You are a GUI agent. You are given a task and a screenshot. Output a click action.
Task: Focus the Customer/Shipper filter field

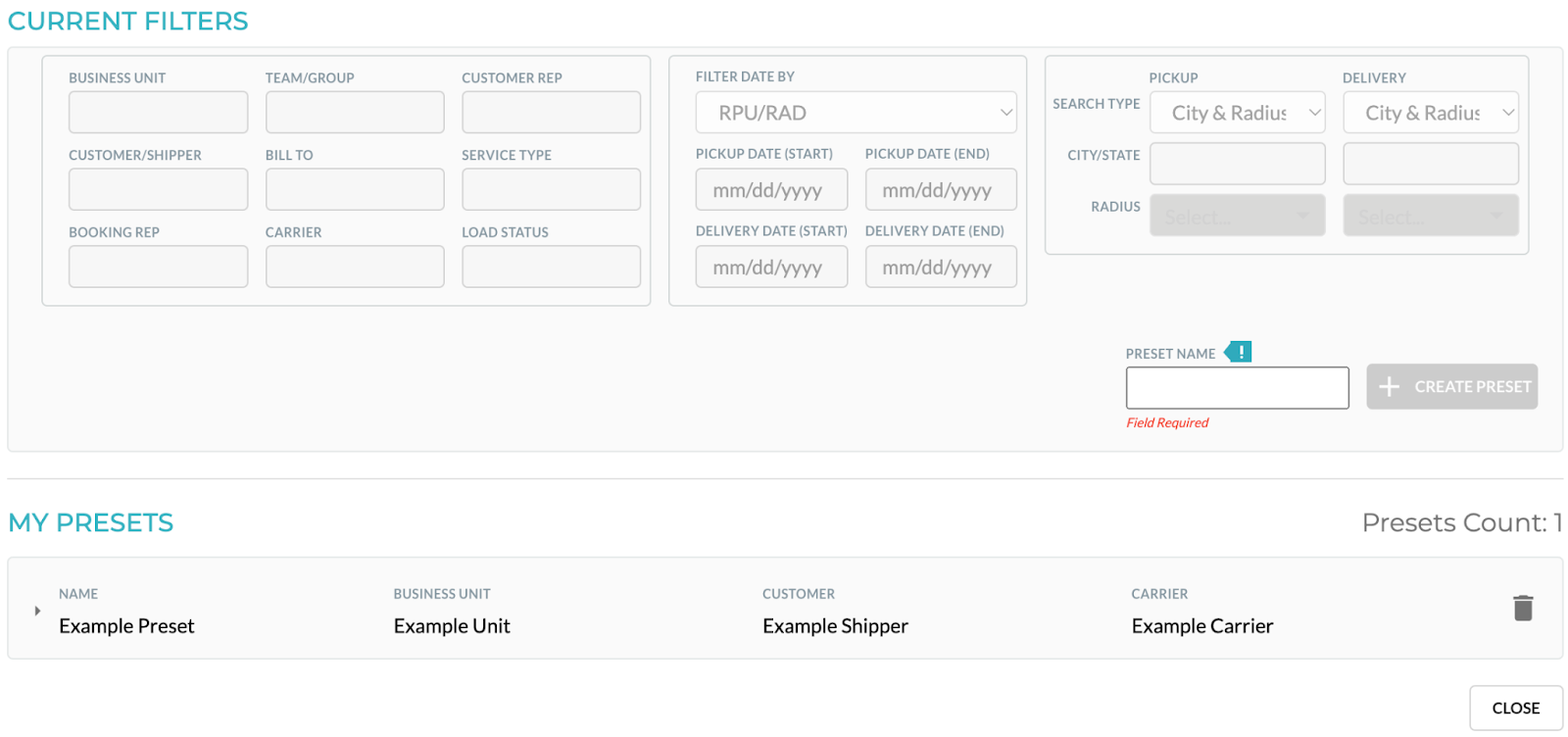click(158, 189)
